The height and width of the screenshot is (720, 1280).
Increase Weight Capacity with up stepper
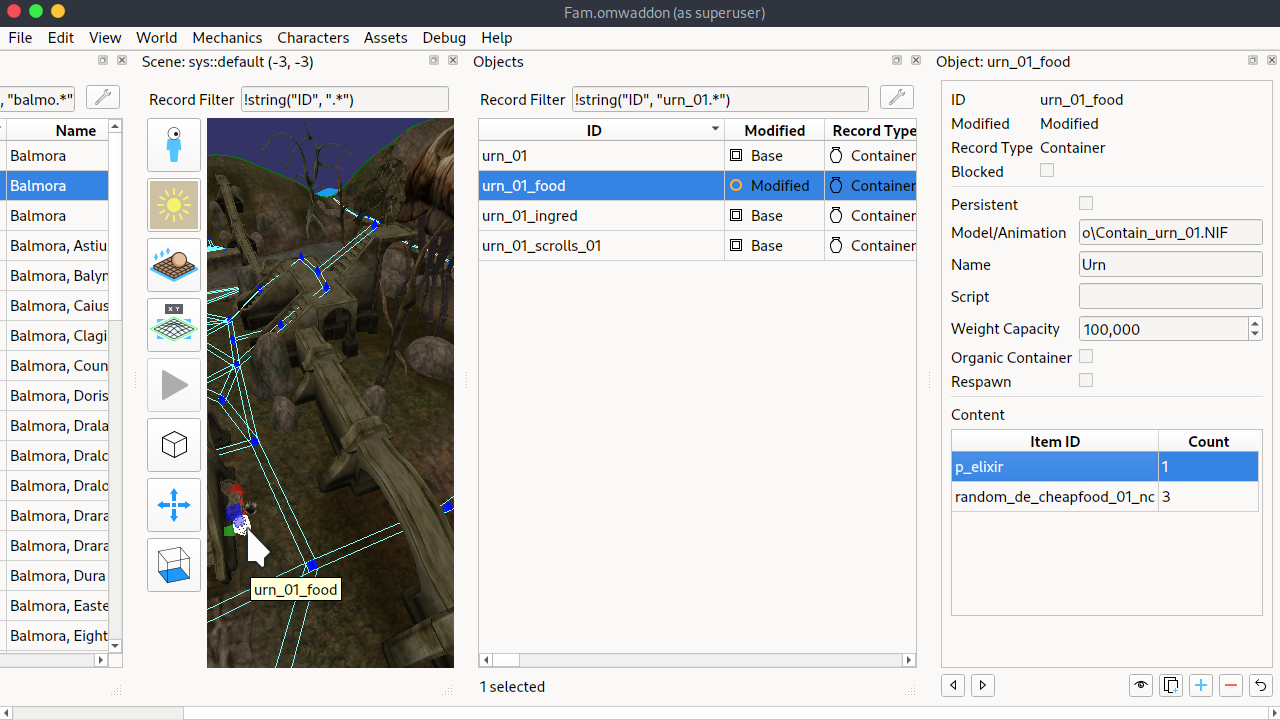pyautogui.click(x=1255, y=323)
